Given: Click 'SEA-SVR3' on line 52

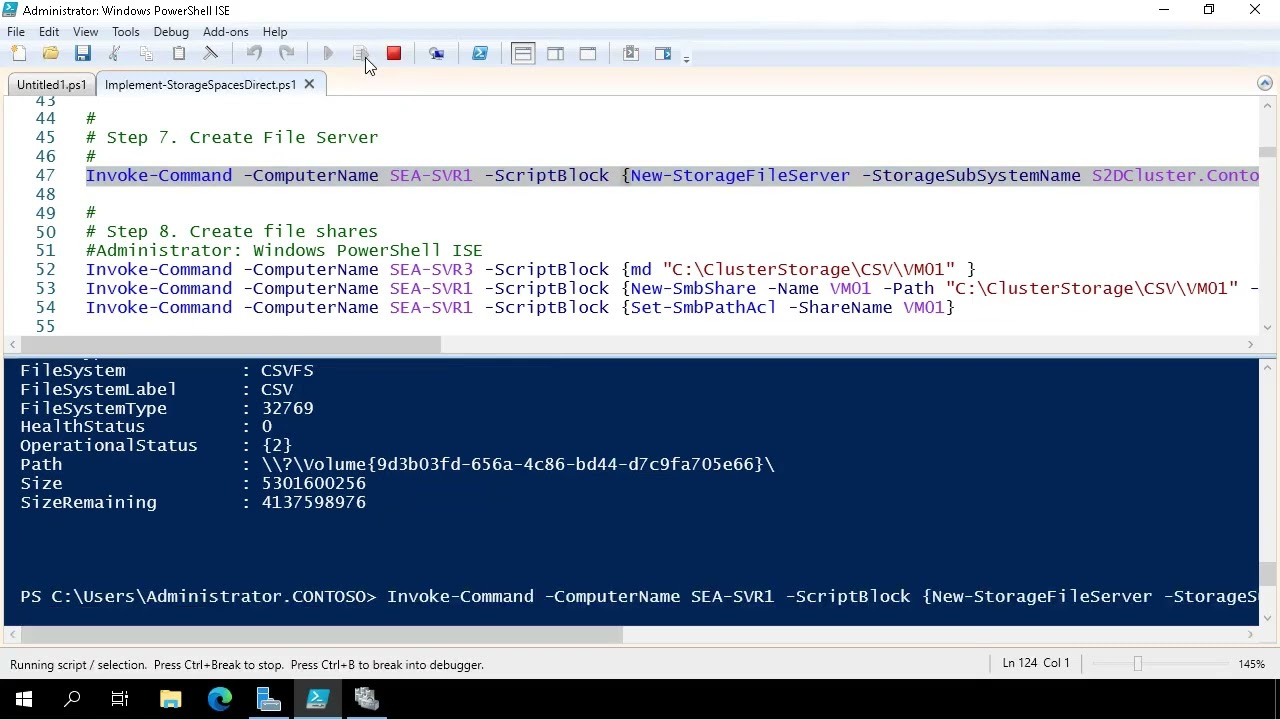Looking at the screenshot, I should click(431, 270).
